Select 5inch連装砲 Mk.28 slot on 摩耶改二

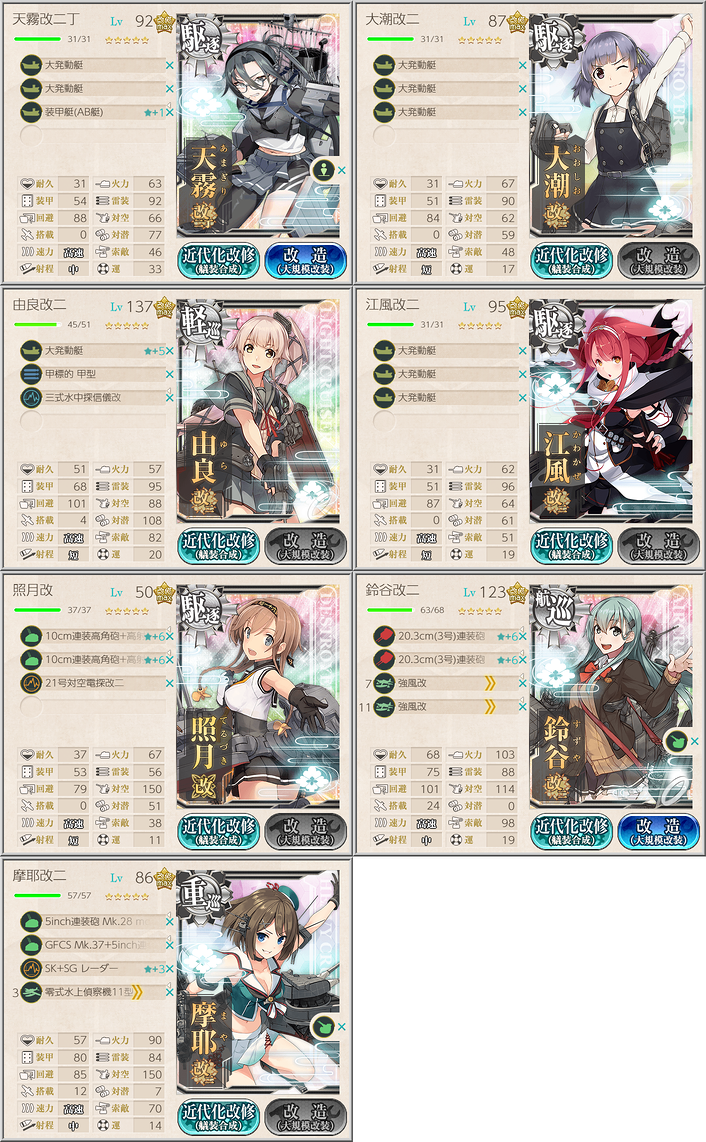93,921
